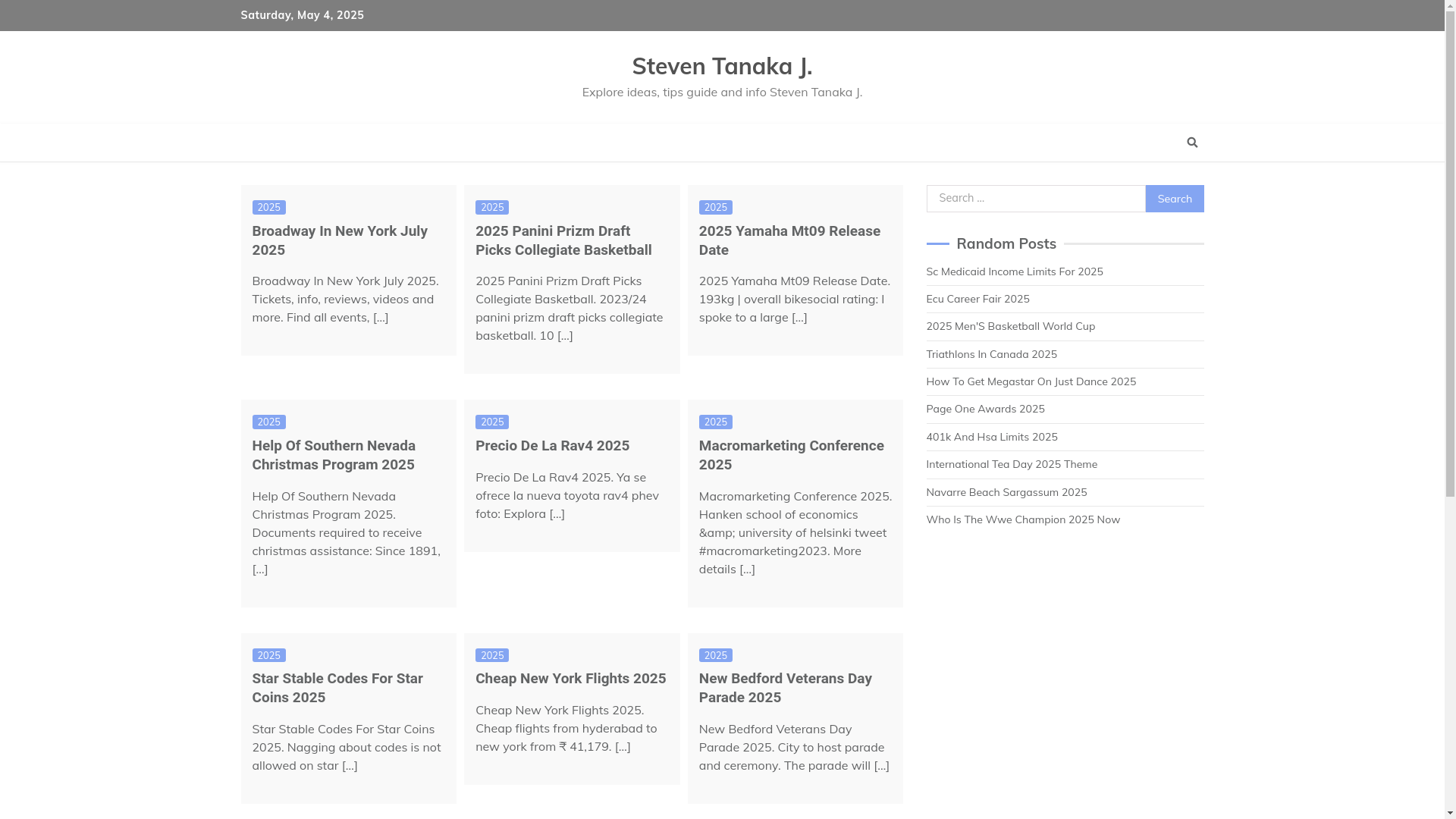
Task: Click 2025 tag above Cheap New York Flights
Action: pos(492,655)
